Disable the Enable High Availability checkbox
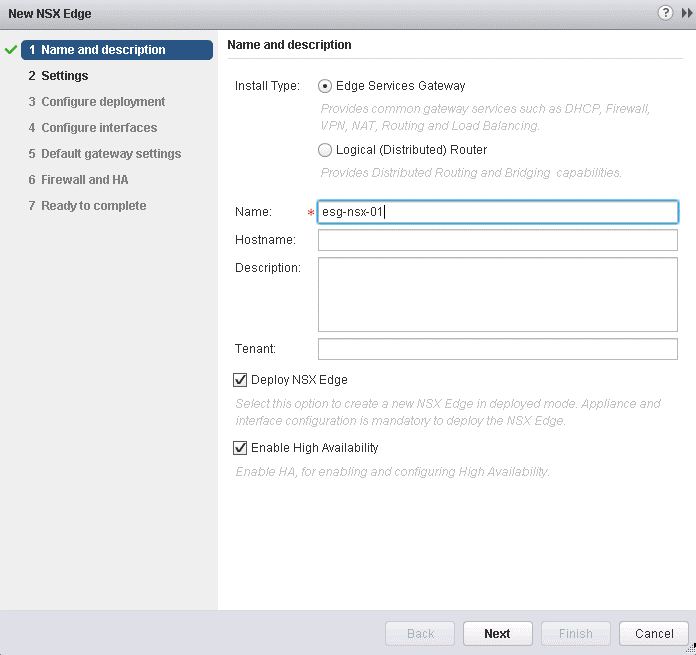Screen dimensions: 696x655 pos(240,448)
